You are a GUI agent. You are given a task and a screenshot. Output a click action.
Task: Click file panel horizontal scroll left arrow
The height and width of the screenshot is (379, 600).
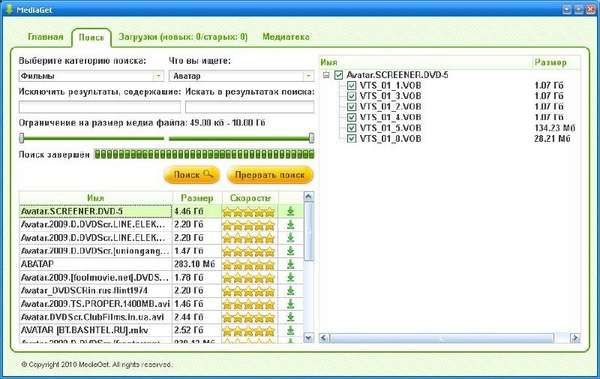324,338
